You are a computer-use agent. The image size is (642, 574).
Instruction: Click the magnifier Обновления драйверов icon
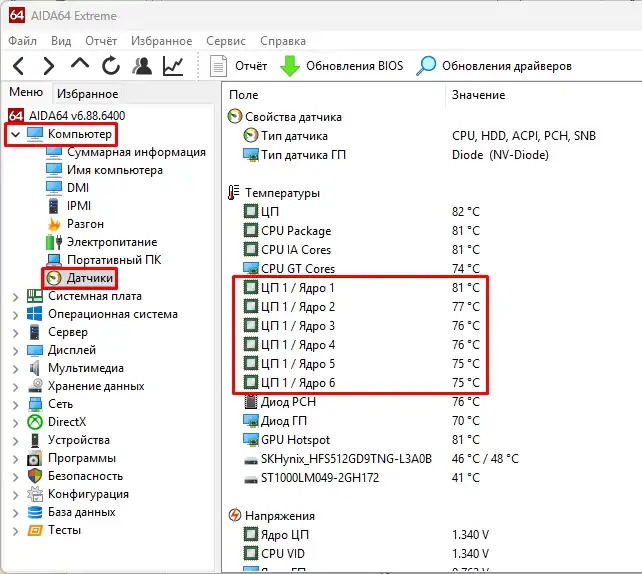[426, 66]
